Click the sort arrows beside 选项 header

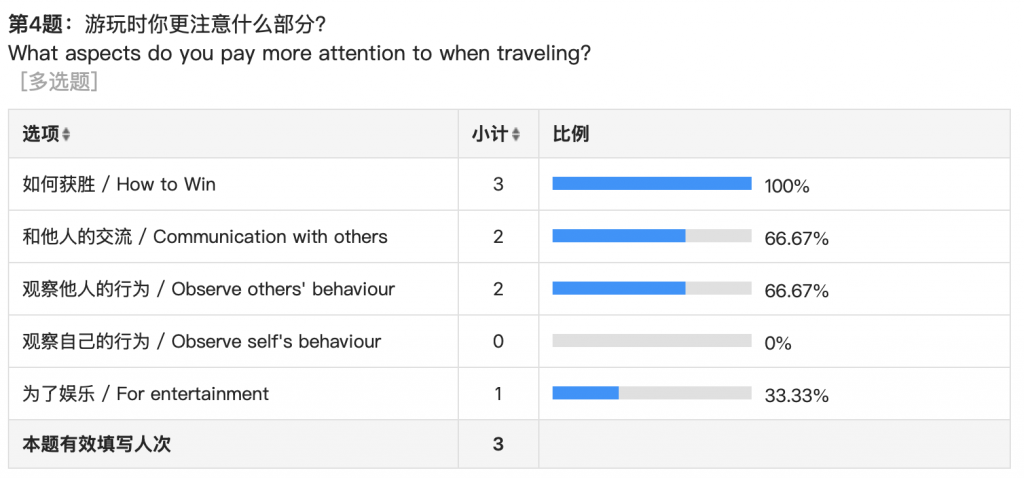66,135
